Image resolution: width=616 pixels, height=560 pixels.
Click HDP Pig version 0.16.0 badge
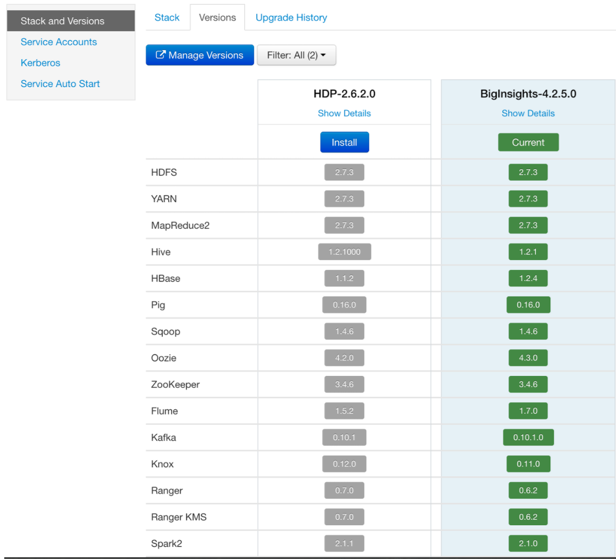pos(344,305)
